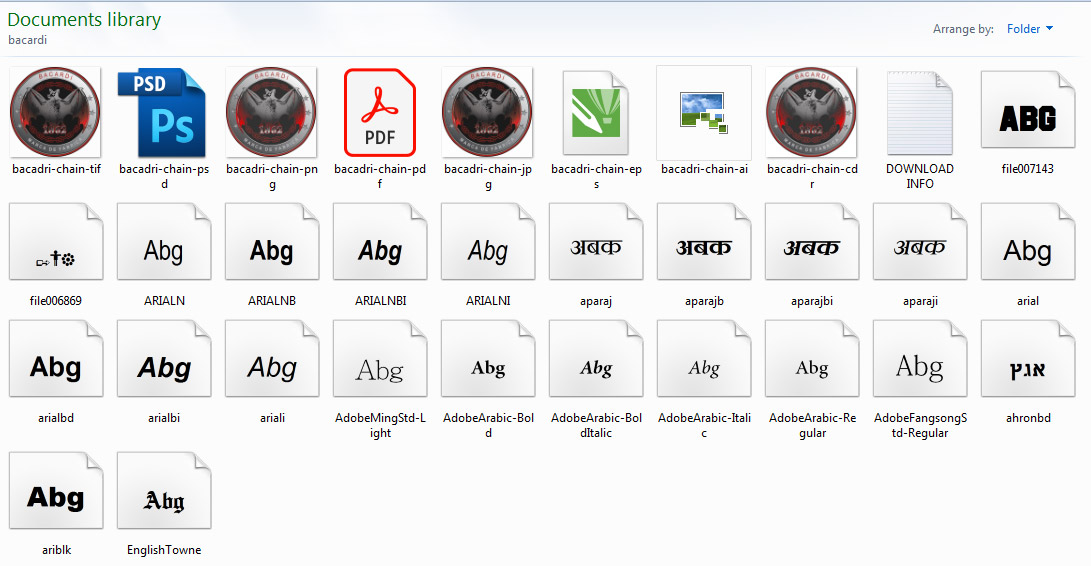Screen dimensions: 1091x566
Task: Click the dropdown arrow next to Folder
Action: pyautogui.click(x=1049, y=29)
